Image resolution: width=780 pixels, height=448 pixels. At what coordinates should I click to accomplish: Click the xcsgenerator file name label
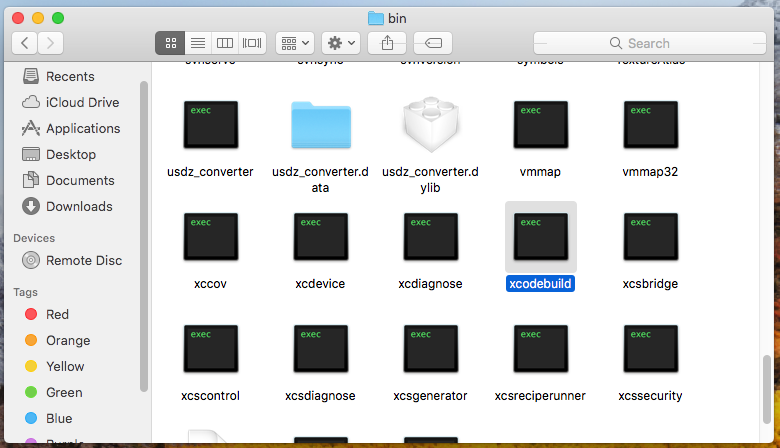pyautogui.click(x=430, y=396)
